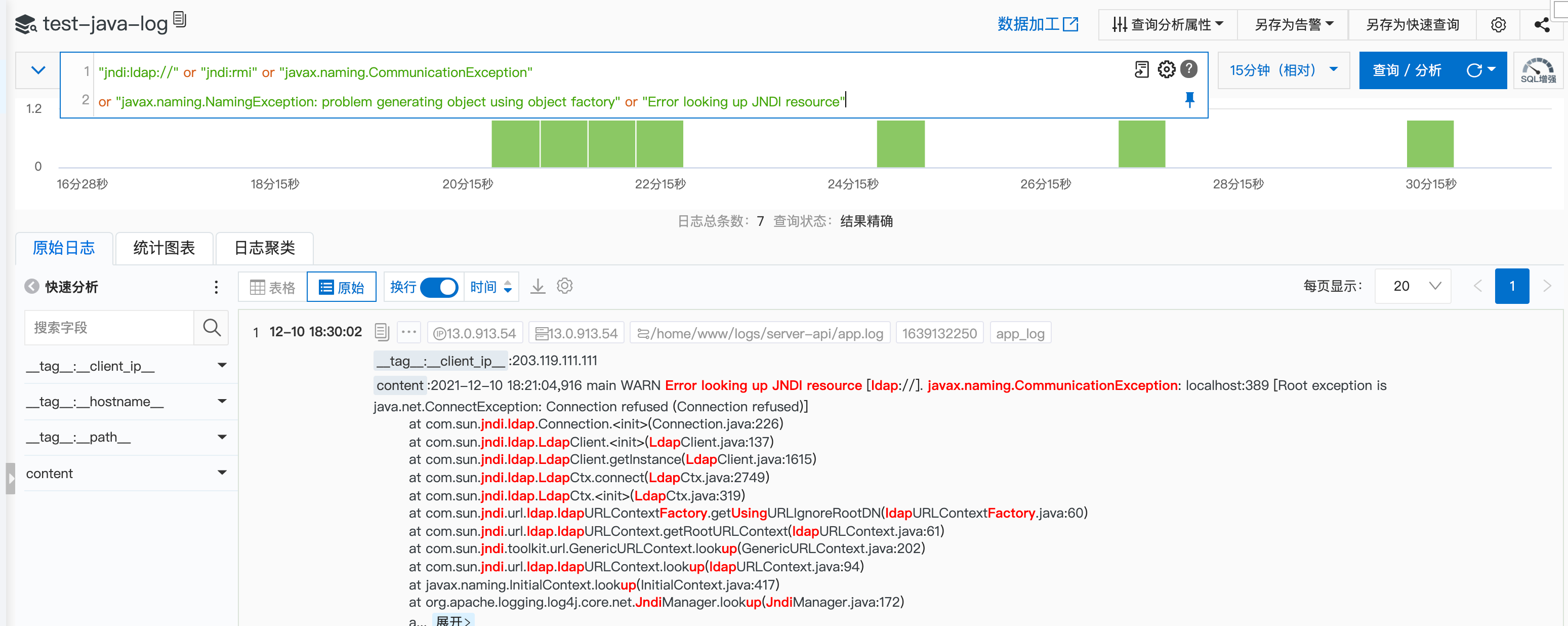1568x626 pixels.
Task: Pin the query editor with pushpin icon
Action: pos(1189,100)
